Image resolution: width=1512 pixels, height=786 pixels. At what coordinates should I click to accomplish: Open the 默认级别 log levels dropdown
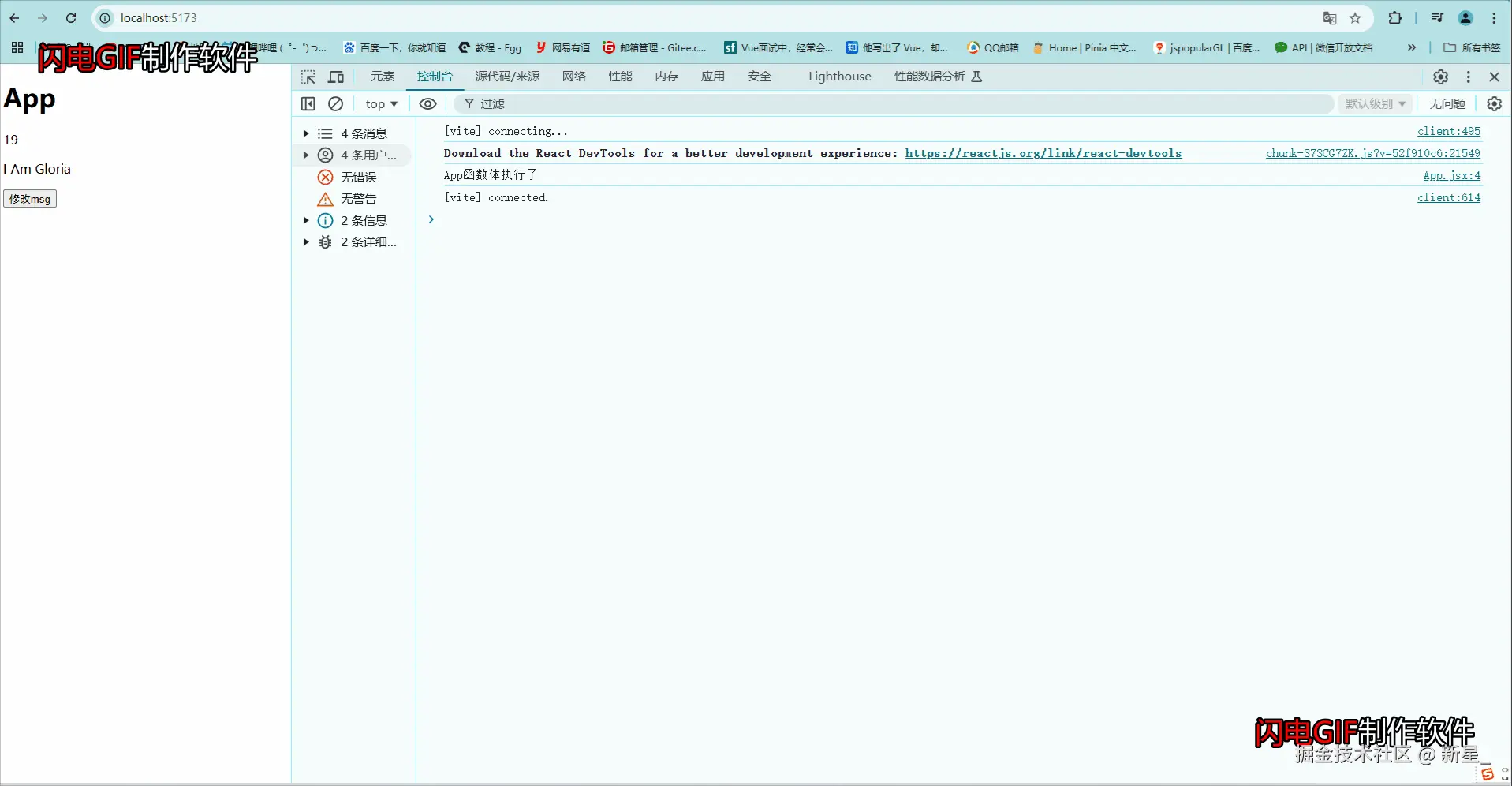tap(1374, 103)
